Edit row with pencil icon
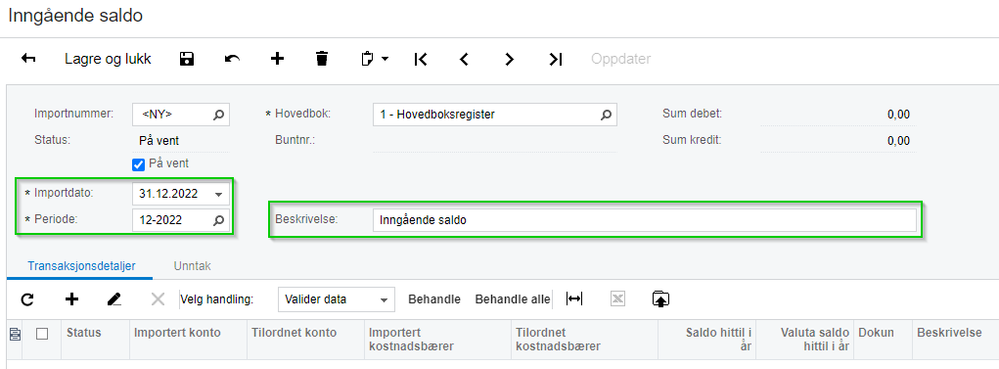The height and width of the screenshot is (369, 999). tap(114, 299)
